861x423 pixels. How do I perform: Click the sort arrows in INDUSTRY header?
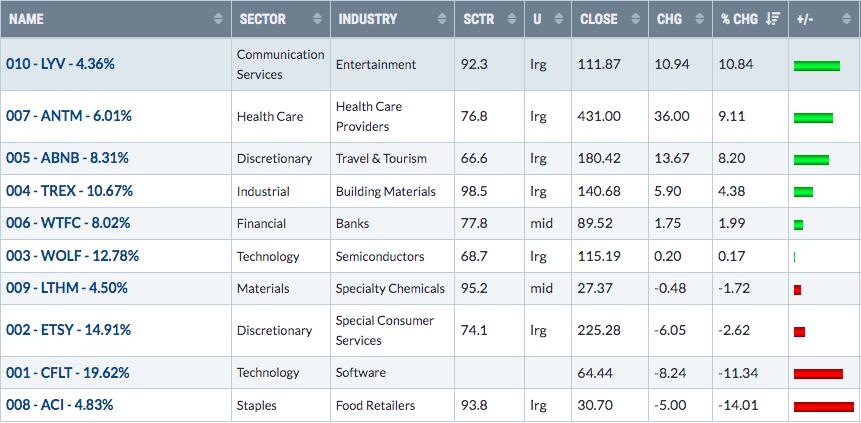(442, 19)
